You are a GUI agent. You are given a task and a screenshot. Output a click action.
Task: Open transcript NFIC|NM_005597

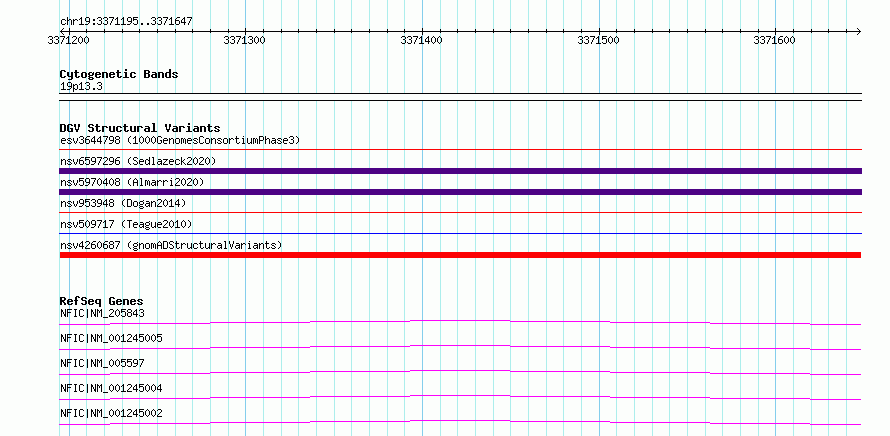point(102,363)
